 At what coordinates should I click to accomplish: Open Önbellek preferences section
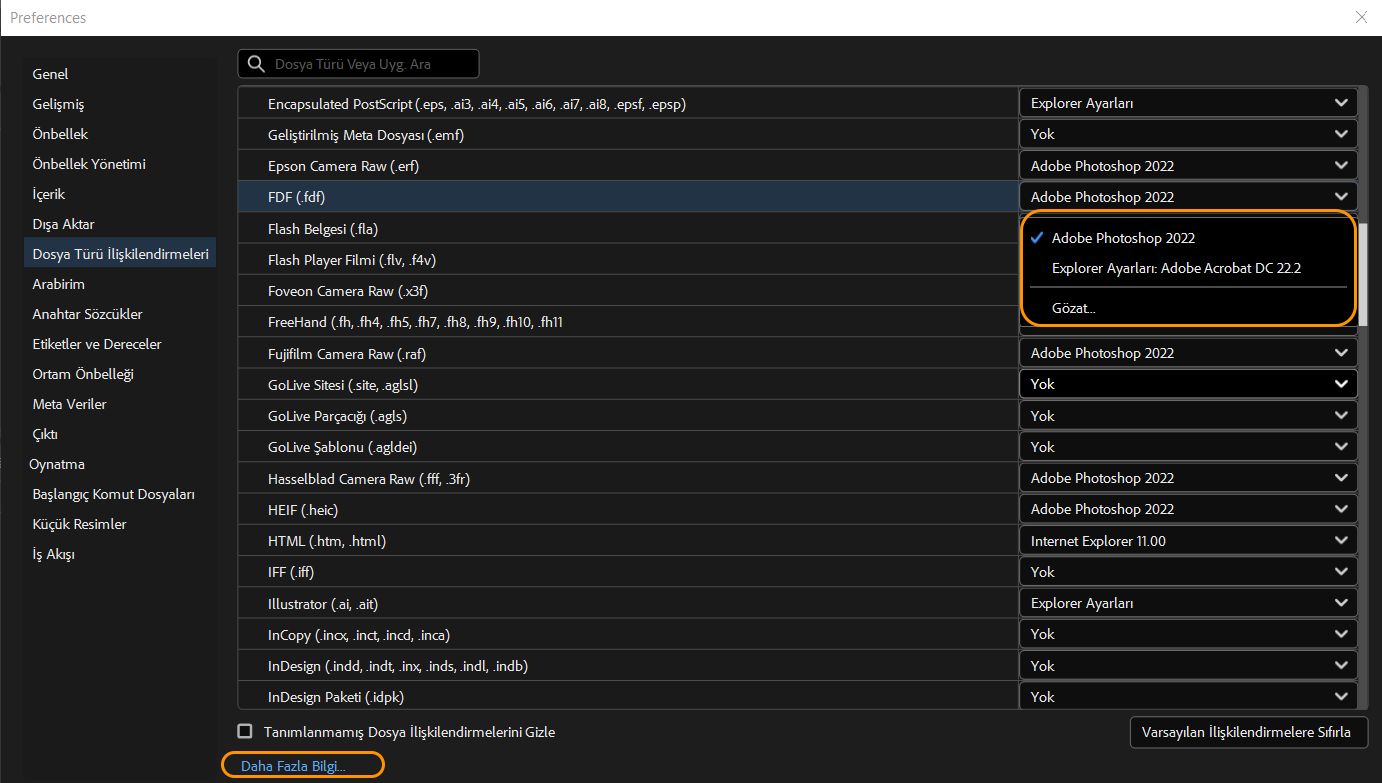click(60, 134)
